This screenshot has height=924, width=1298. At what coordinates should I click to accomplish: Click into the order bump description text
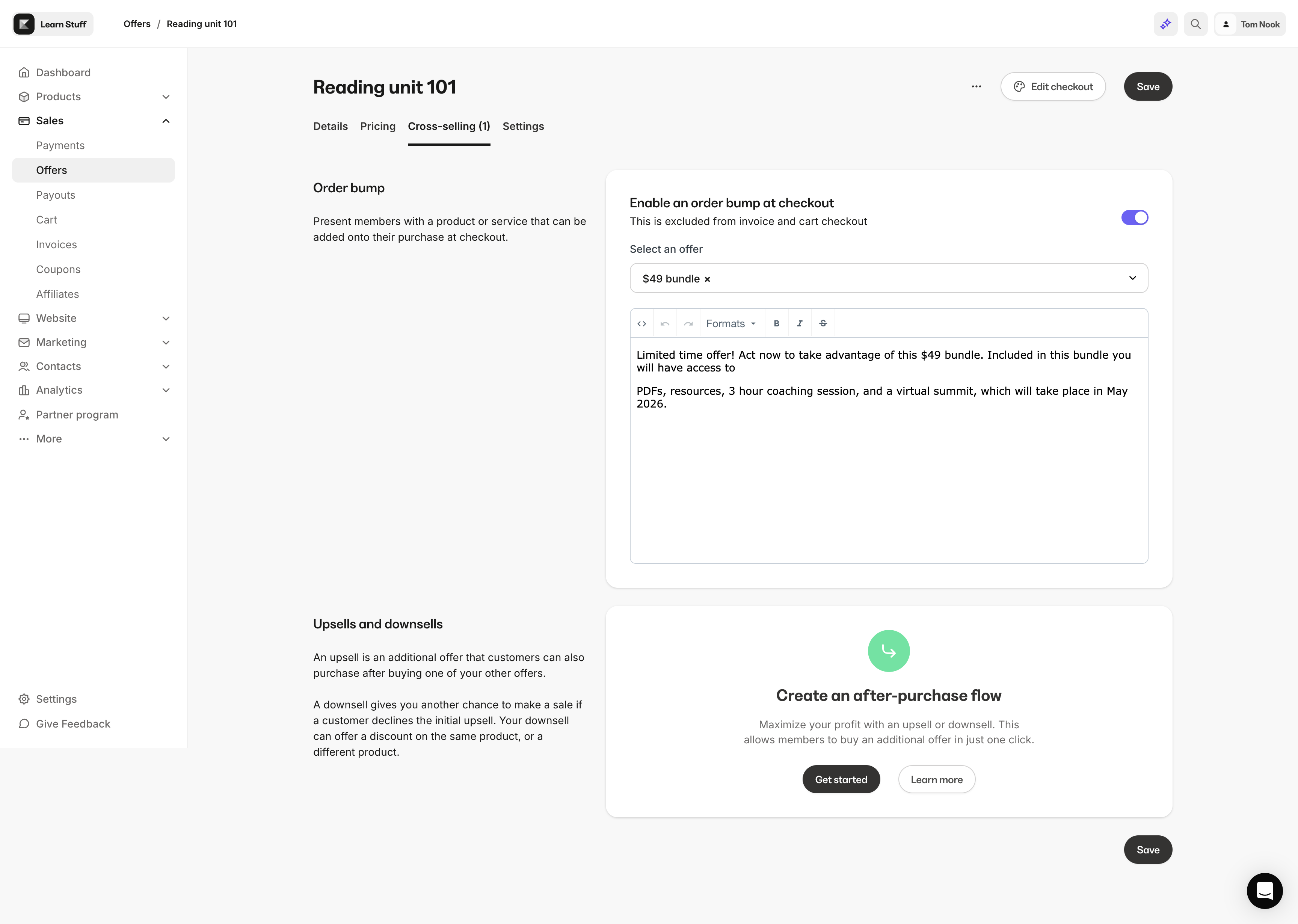pyautogui.click(x=889, y=450)
